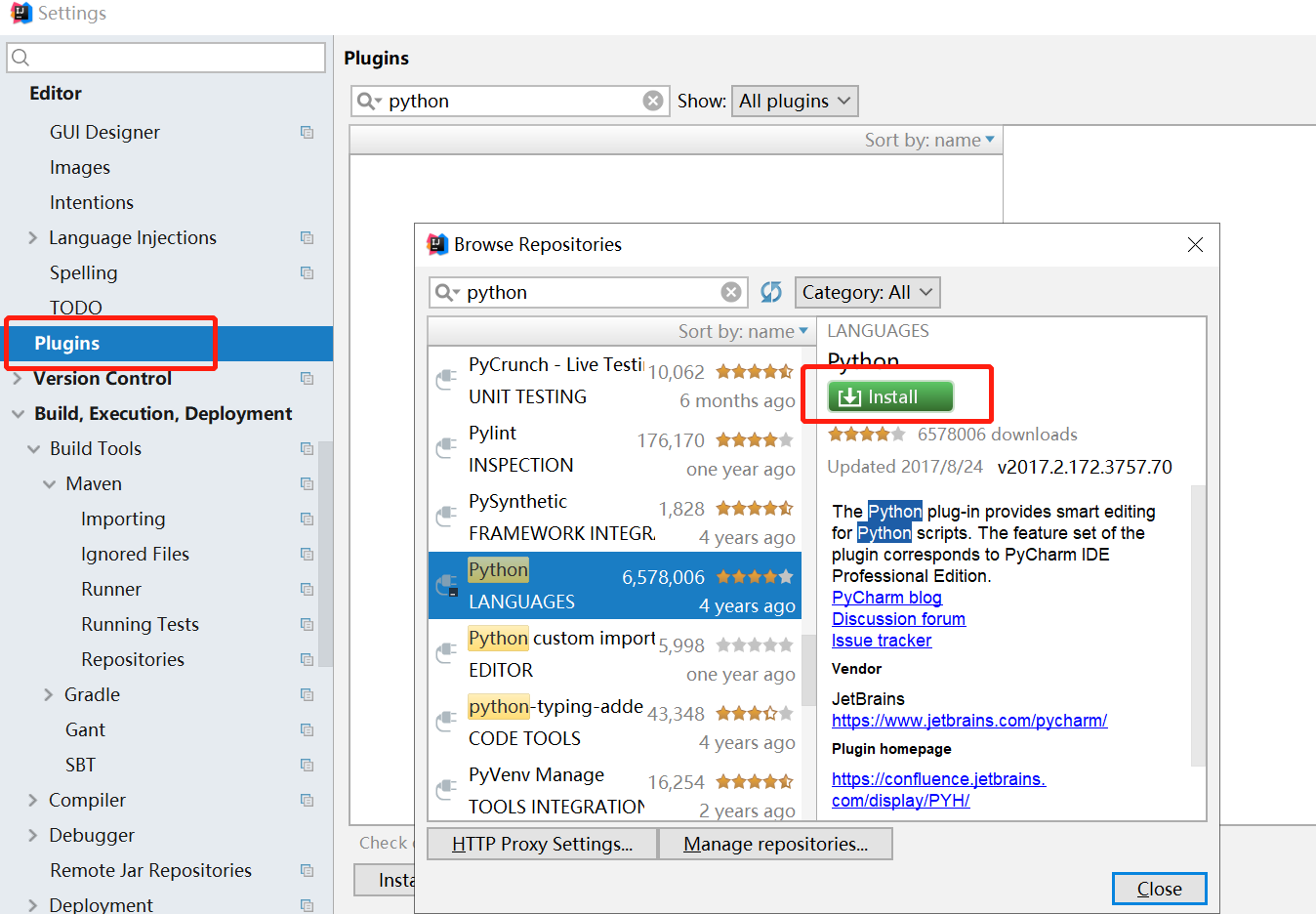This screenshot has width=1316, height=914.
Task: Open the jetbrains.com/pycharm vendor link
Action: 969,721
